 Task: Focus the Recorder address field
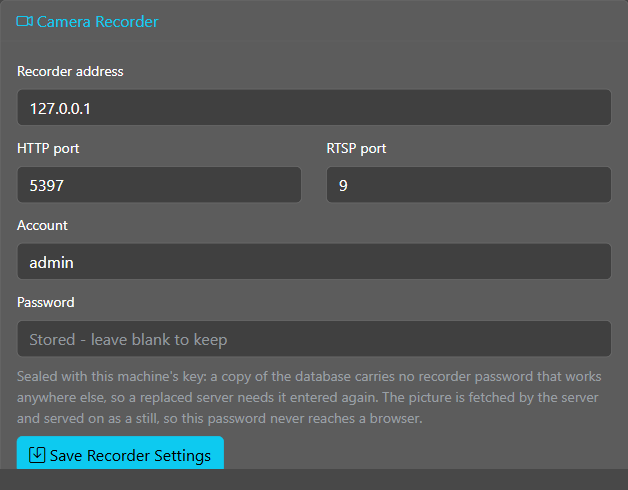pyautogui.click(x=314, y=107)
